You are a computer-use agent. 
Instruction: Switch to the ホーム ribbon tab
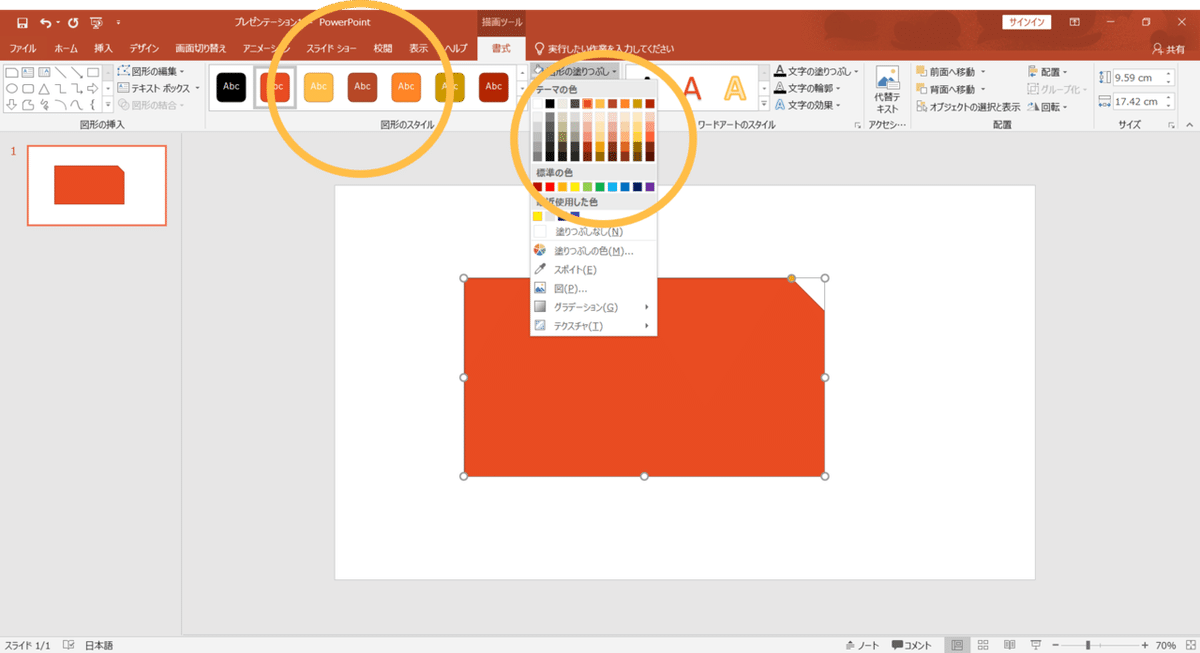click(x=64, y=47)
